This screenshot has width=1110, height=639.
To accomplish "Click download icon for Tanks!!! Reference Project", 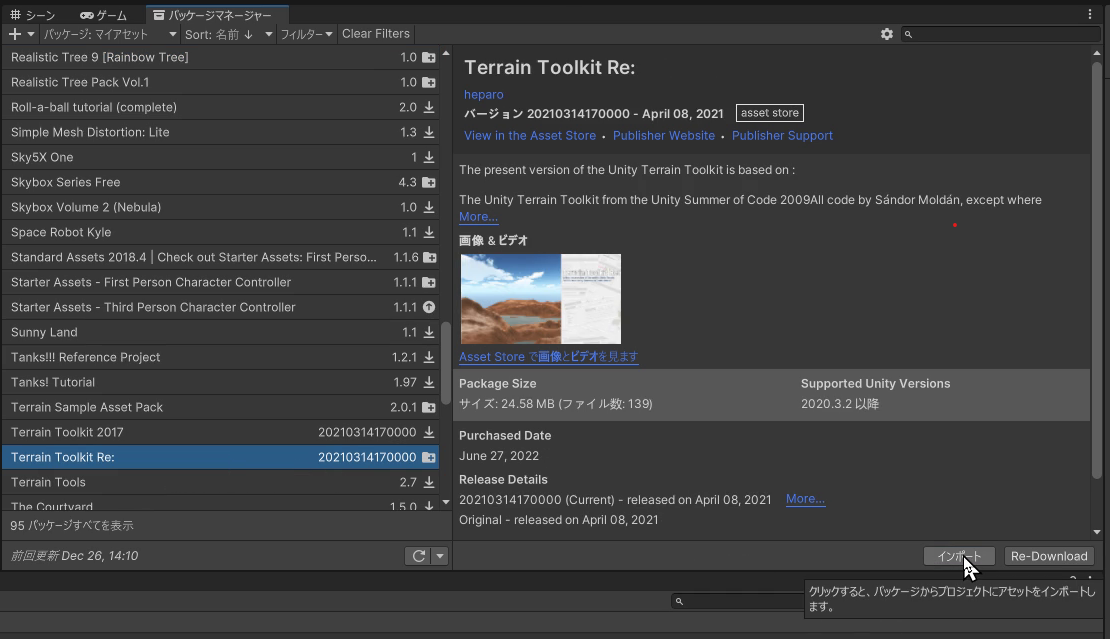I will (429, 357).
